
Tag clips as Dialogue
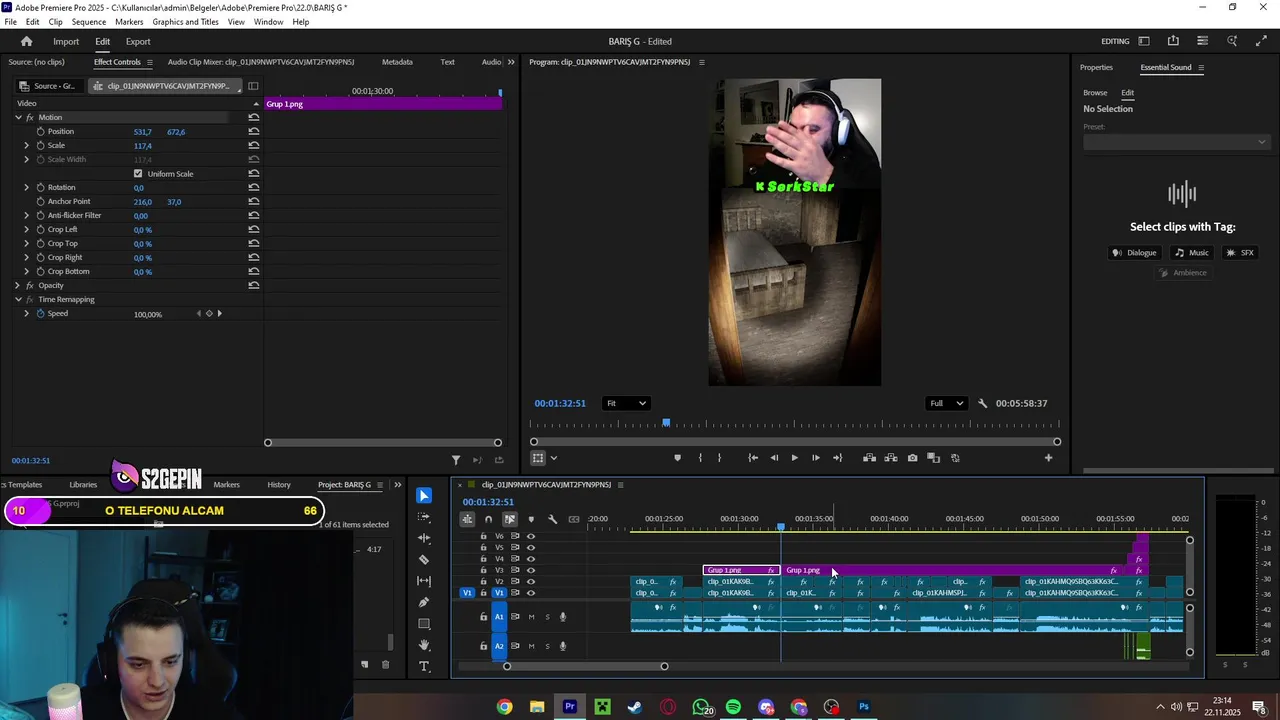point(1134,253)
